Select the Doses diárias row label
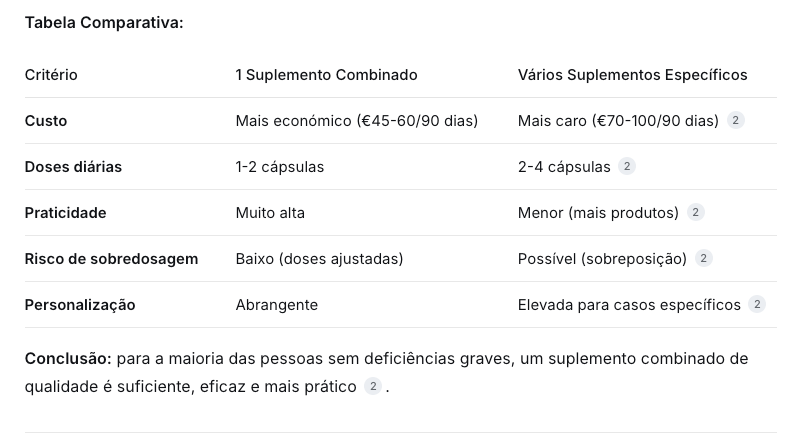Viewport: 808px width, 448px height. [x=73, y=167]
